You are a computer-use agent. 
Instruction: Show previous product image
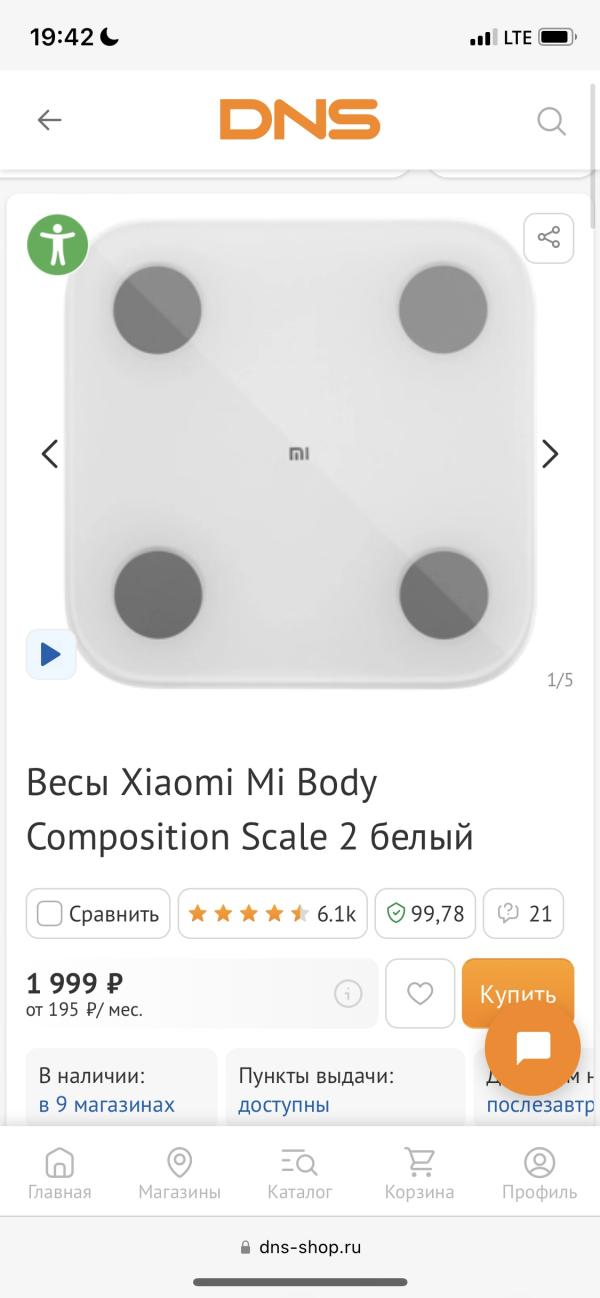coord(49,454)
